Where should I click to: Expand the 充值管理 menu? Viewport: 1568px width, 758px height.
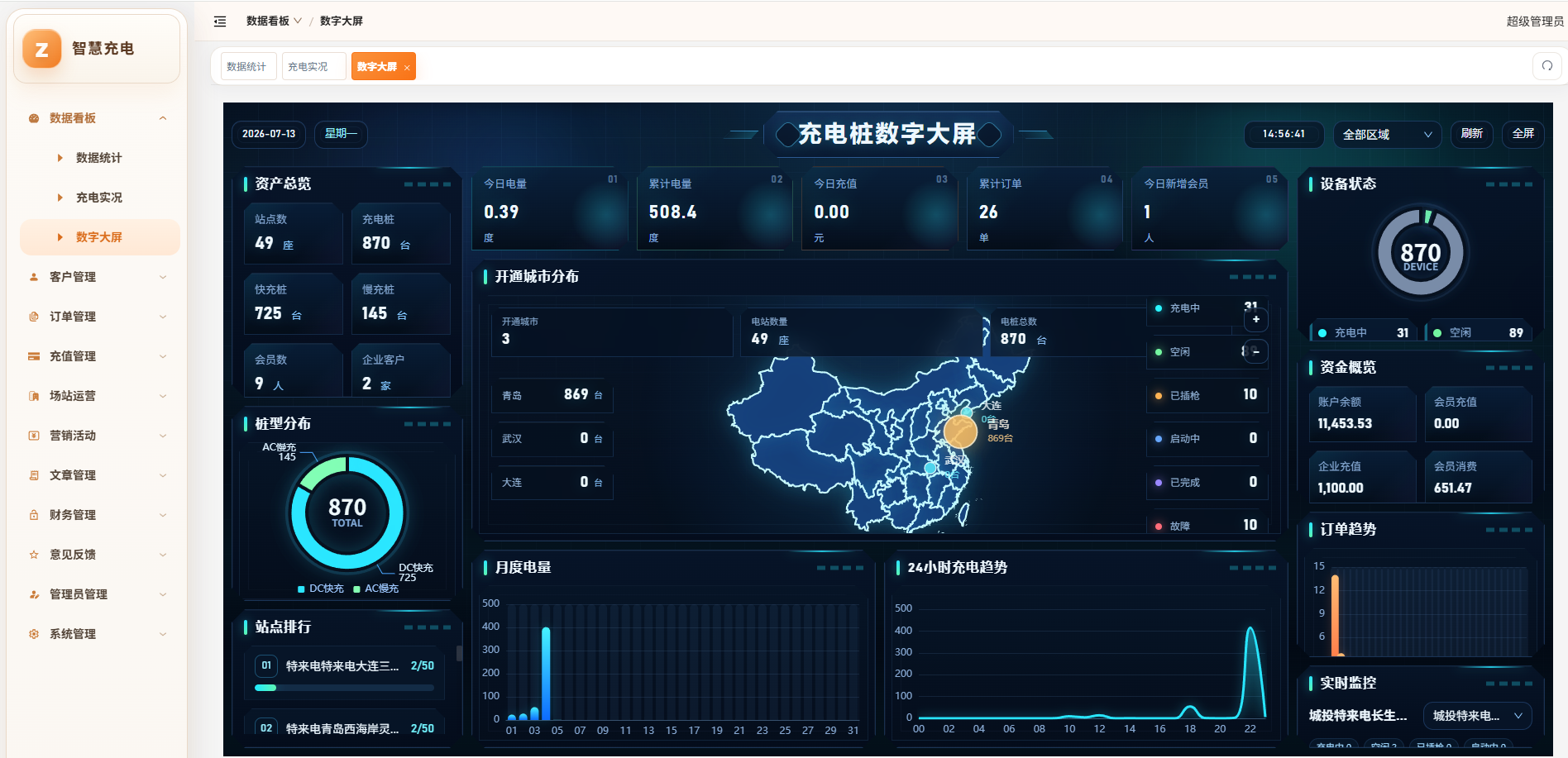[163, 356]
